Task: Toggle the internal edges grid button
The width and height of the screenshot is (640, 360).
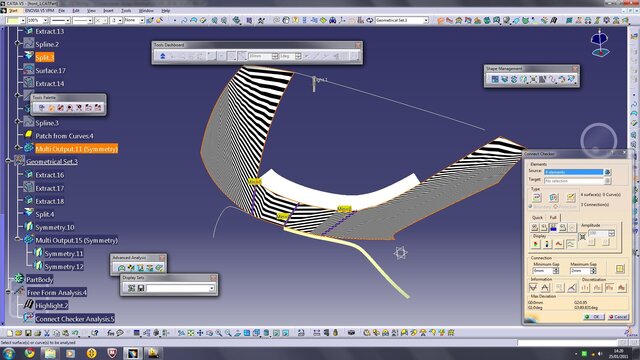Action: pyautogui.click(x=620, y=269)
